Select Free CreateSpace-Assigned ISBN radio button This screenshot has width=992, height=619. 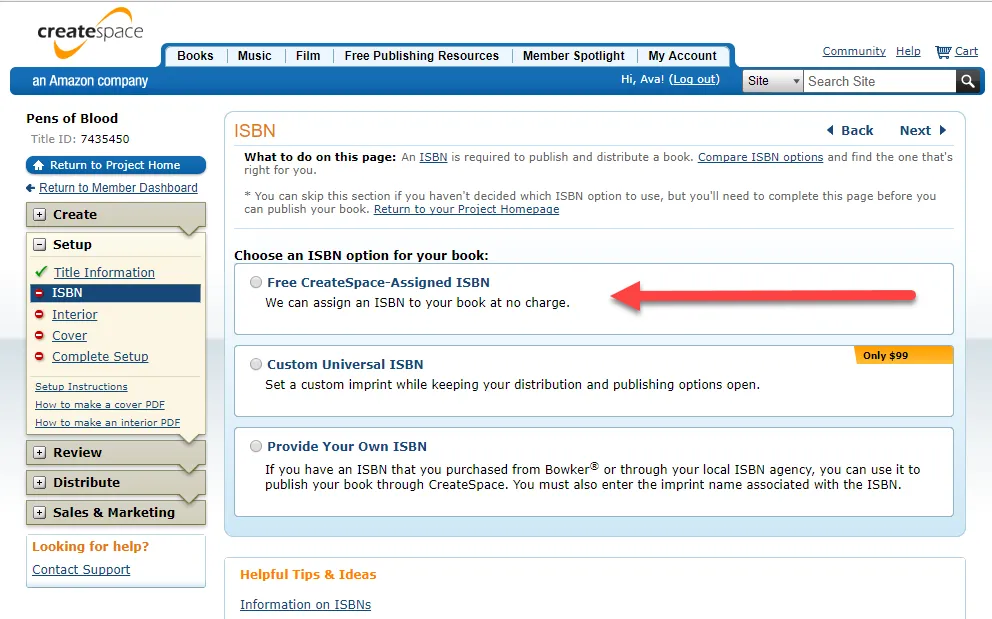click(x=256, y=282)
